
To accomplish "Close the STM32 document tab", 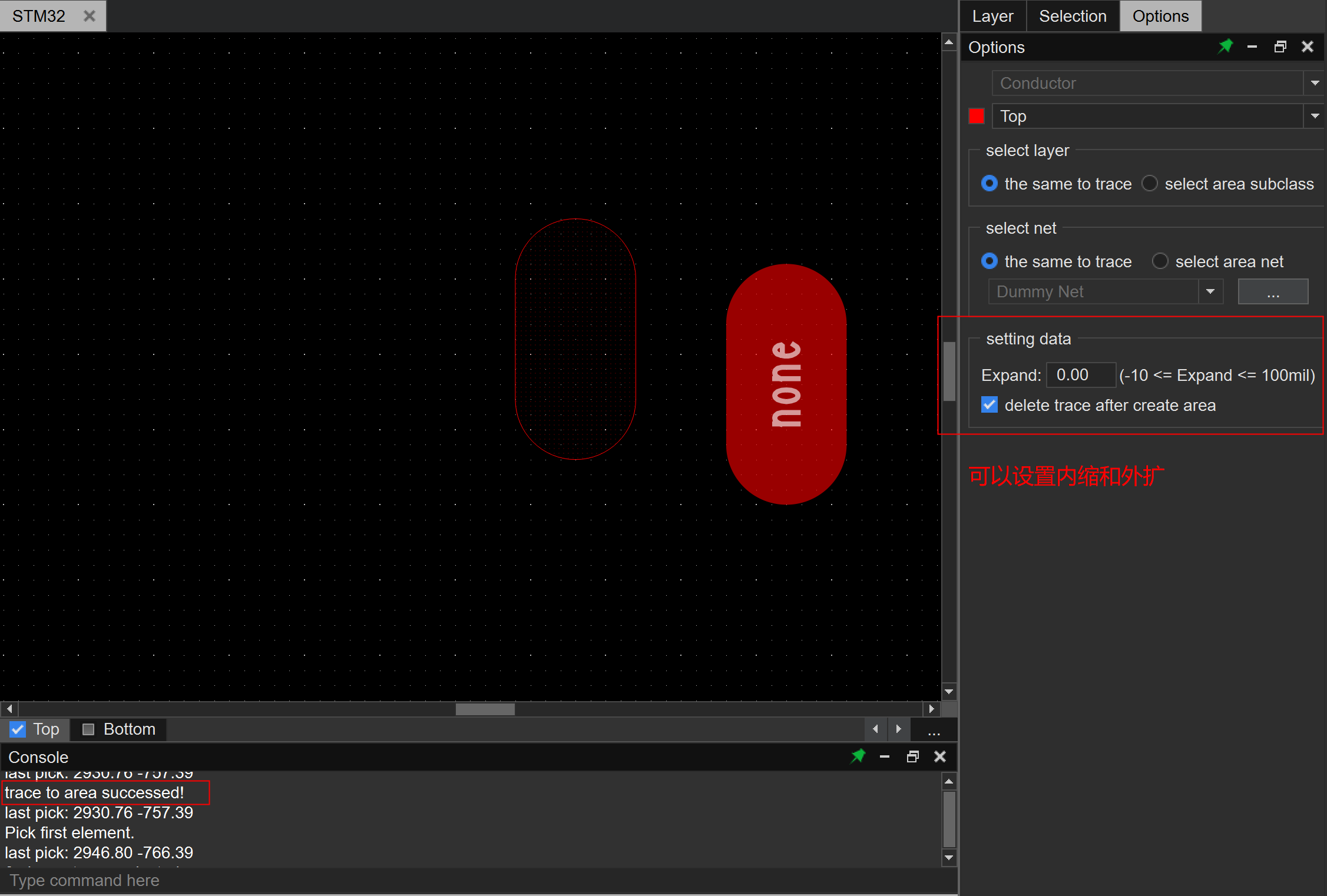I will (x=90, y=16).
